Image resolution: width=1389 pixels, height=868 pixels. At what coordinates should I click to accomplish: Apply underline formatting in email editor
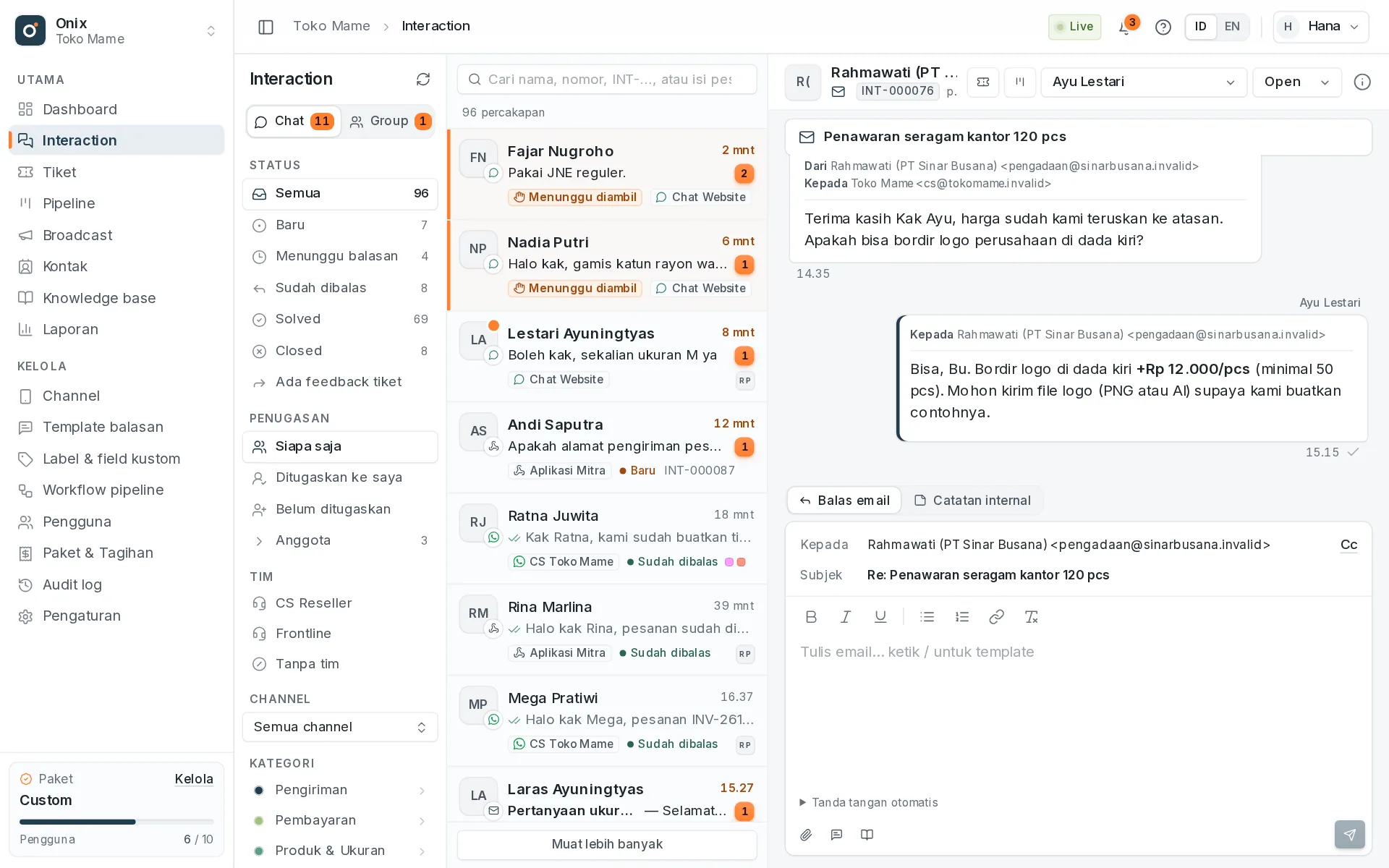point(880,617)
